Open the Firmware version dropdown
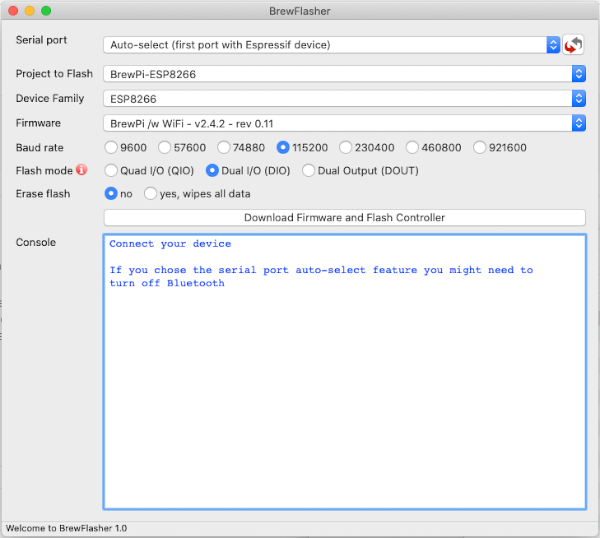The width and height of the screenshot is (600, 538). tap(344, 124)
